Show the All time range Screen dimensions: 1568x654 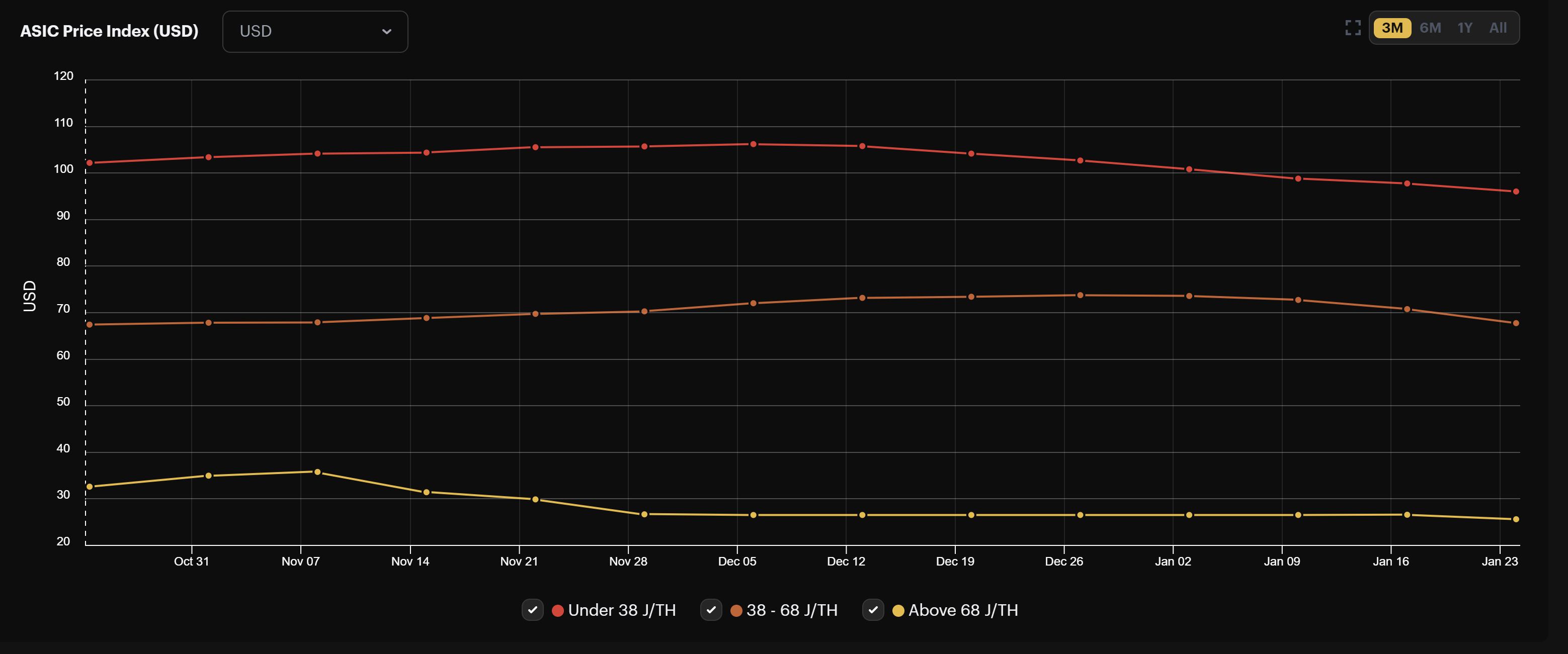(x=1498, y=28)
